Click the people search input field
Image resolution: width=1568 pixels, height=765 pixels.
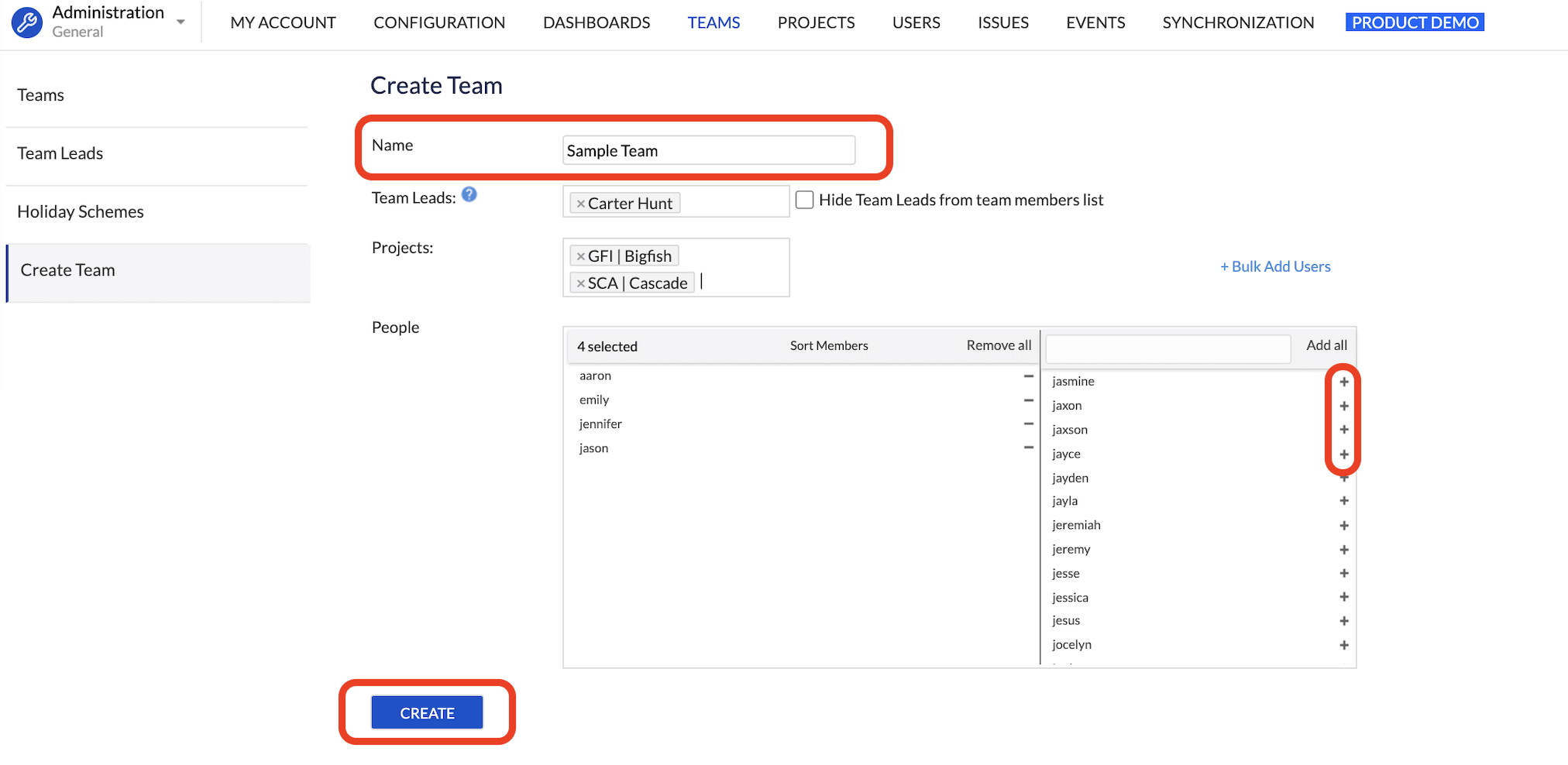1167,348
